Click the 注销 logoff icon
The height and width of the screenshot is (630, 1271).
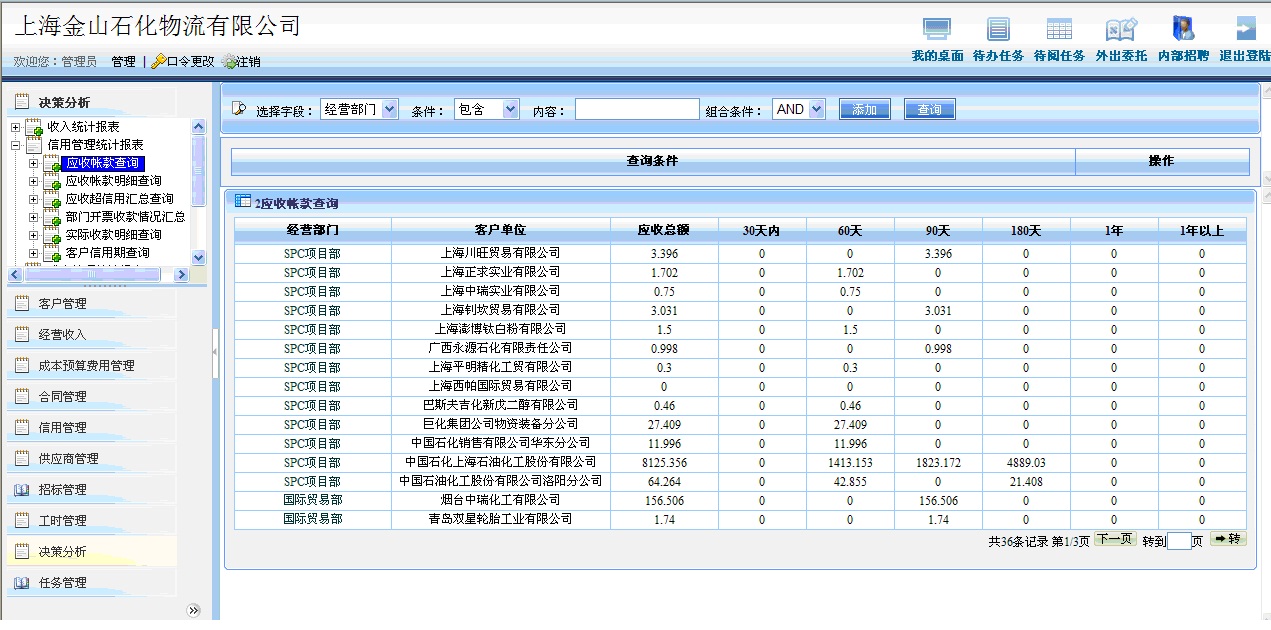tap(230, 62)
